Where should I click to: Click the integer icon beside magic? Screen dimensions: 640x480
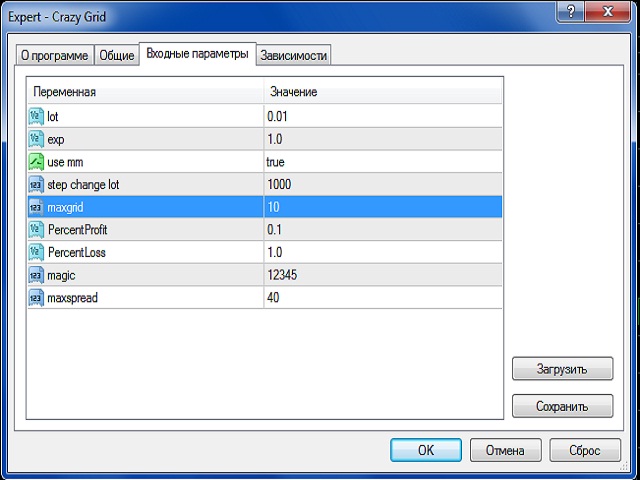tap(36, 276)
